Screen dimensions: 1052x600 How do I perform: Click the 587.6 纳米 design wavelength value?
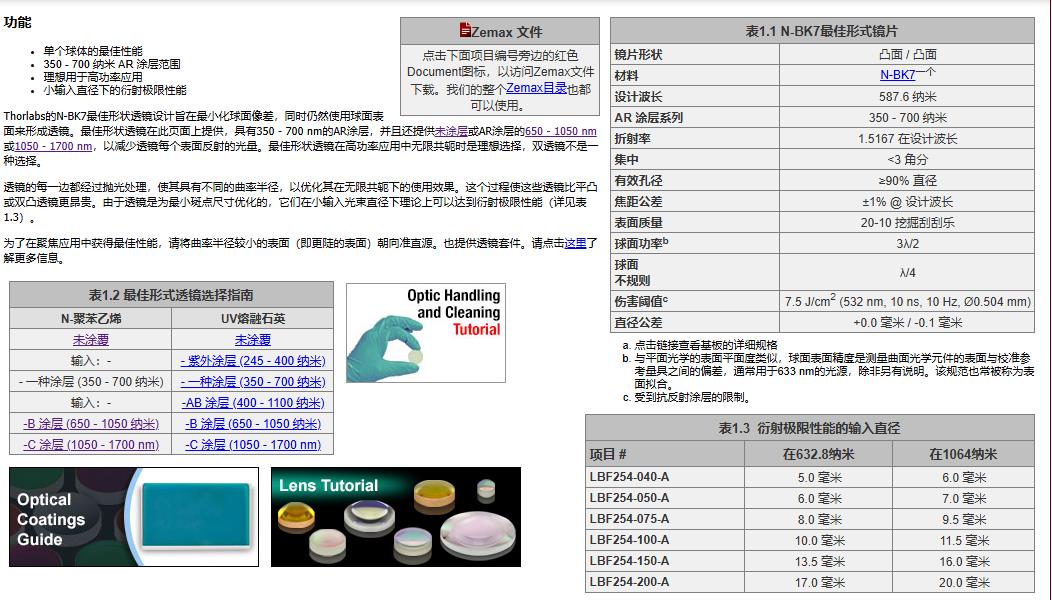click(907, 97)
